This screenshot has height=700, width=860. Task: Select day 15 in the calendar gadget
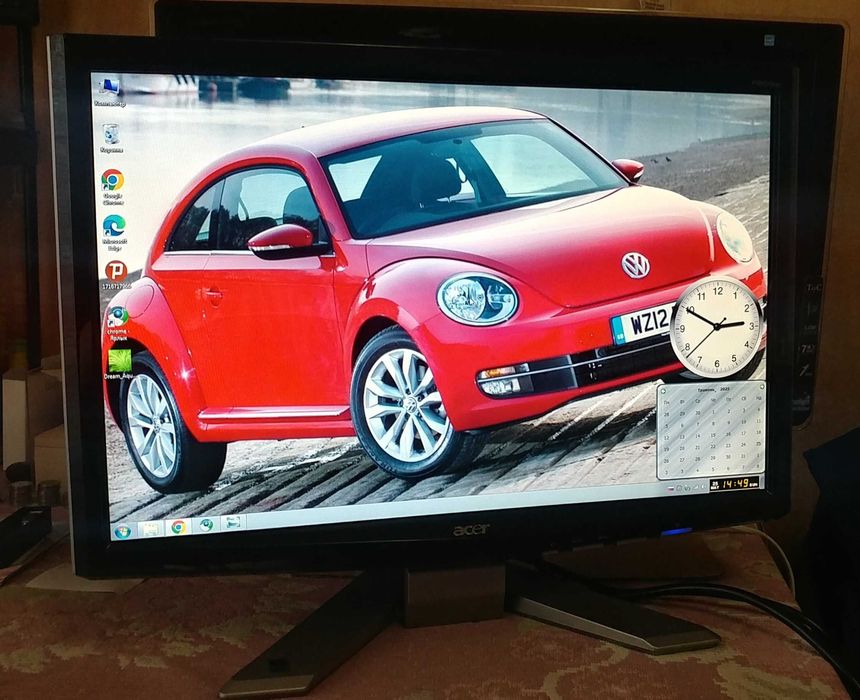pyautogui.click(x=713, y=435)
